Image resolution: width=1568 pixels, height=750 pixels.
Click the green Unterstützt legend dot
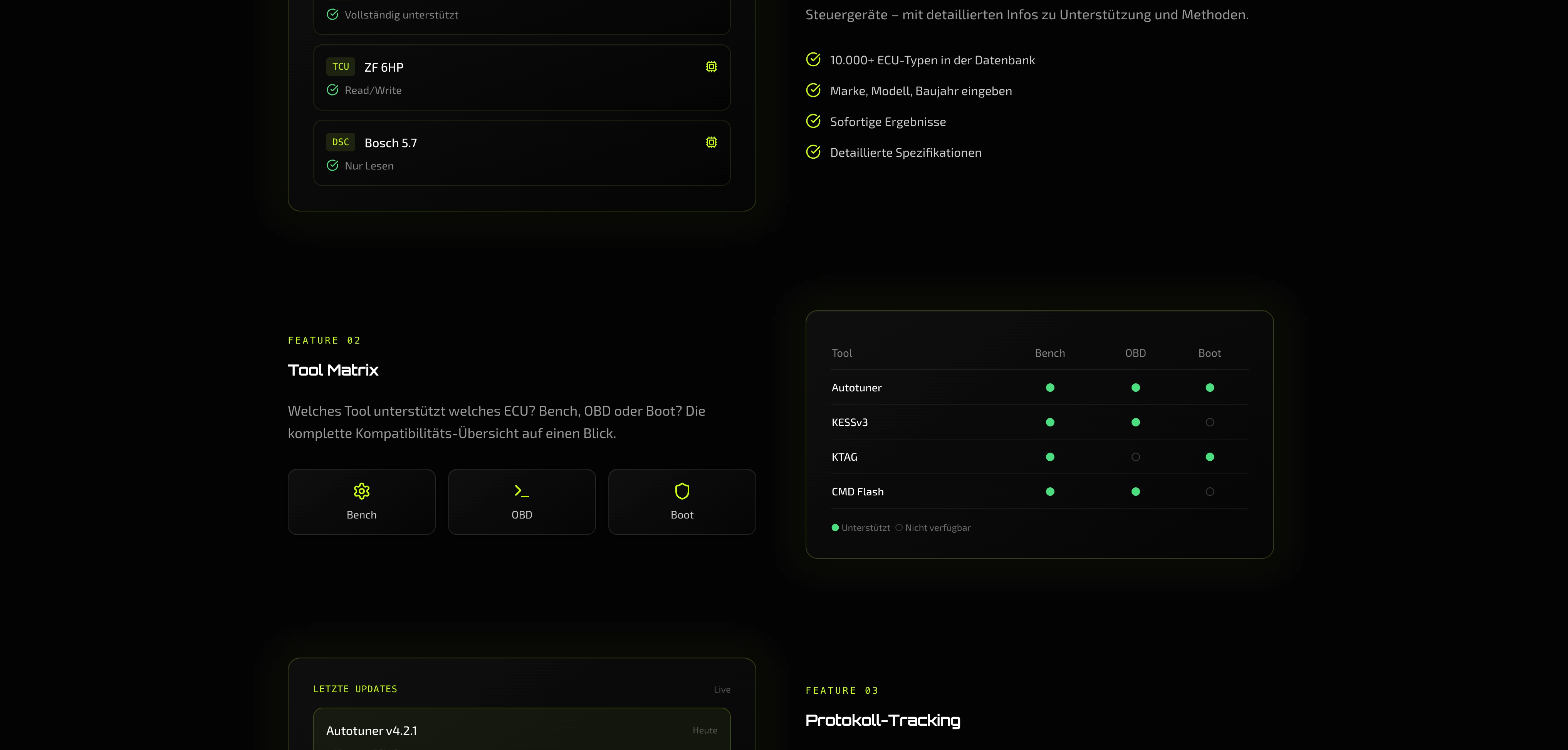pyautogui.click(x=835, y=528)
